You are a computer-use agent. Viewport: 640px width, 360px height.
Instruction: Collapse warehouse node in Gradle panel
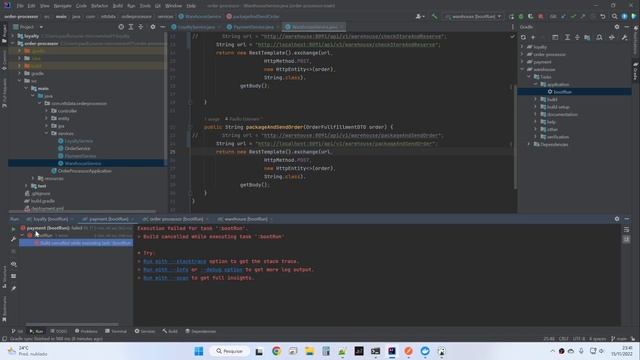click(x=522, y=69)
